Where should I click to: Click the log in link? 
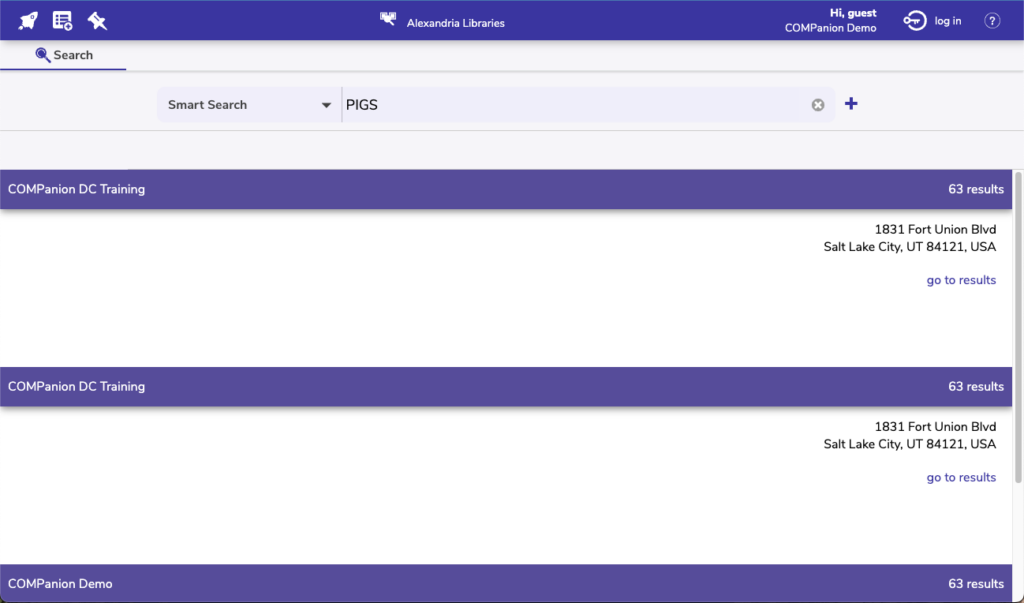click(948, 21)
